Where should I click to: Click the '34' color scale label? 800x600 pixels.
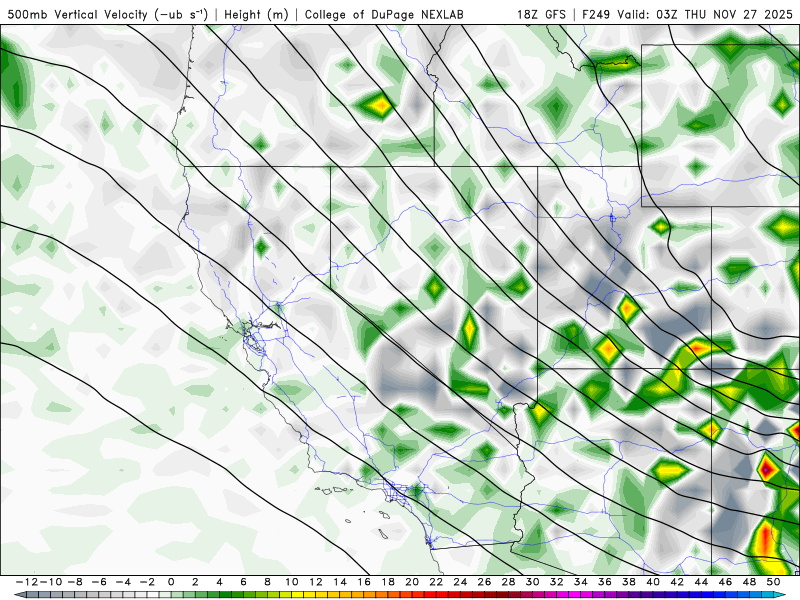point(581,582)
